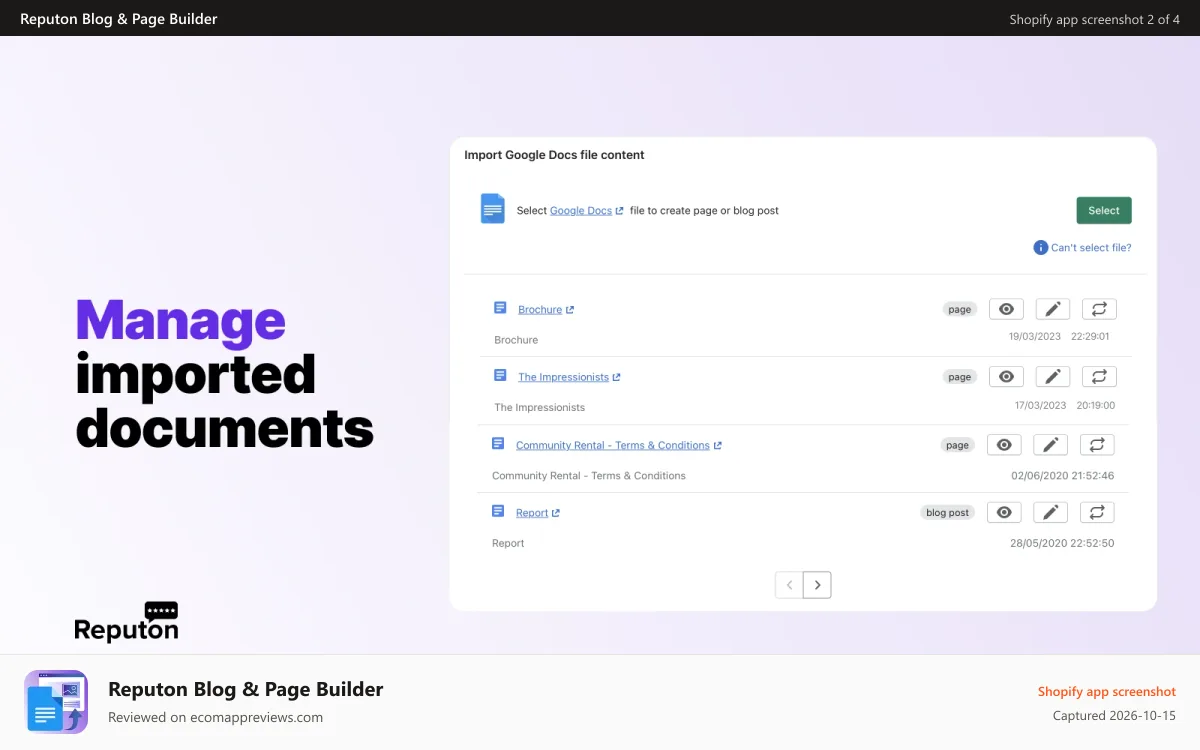The width and height of the screenshot is (1200, 750).
Task: Click the doc icon next to Report
Action: (498, 511)
